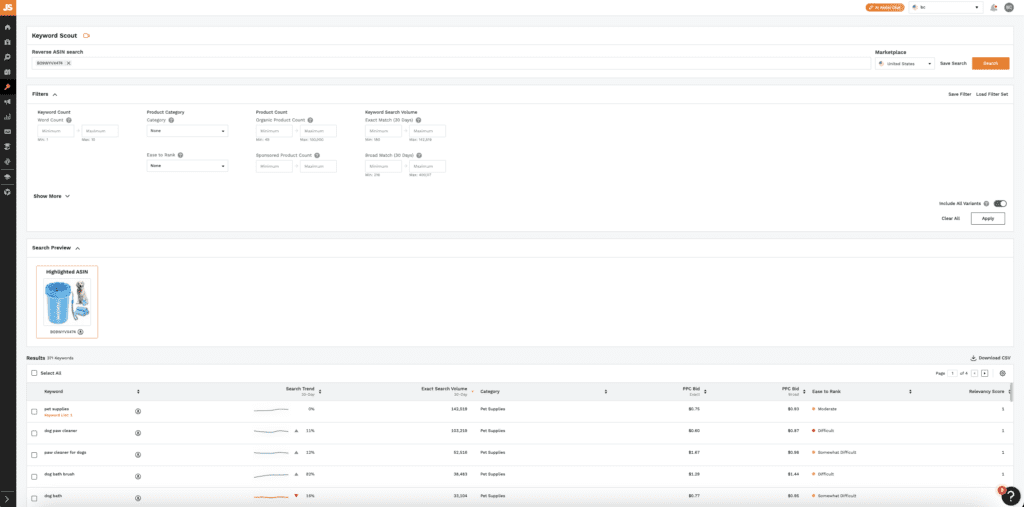The width and height of the screenshot is (1024, 507).
Task: Open the Category dropdown filter
Action: pyautogui.click(x=187, y=131)
